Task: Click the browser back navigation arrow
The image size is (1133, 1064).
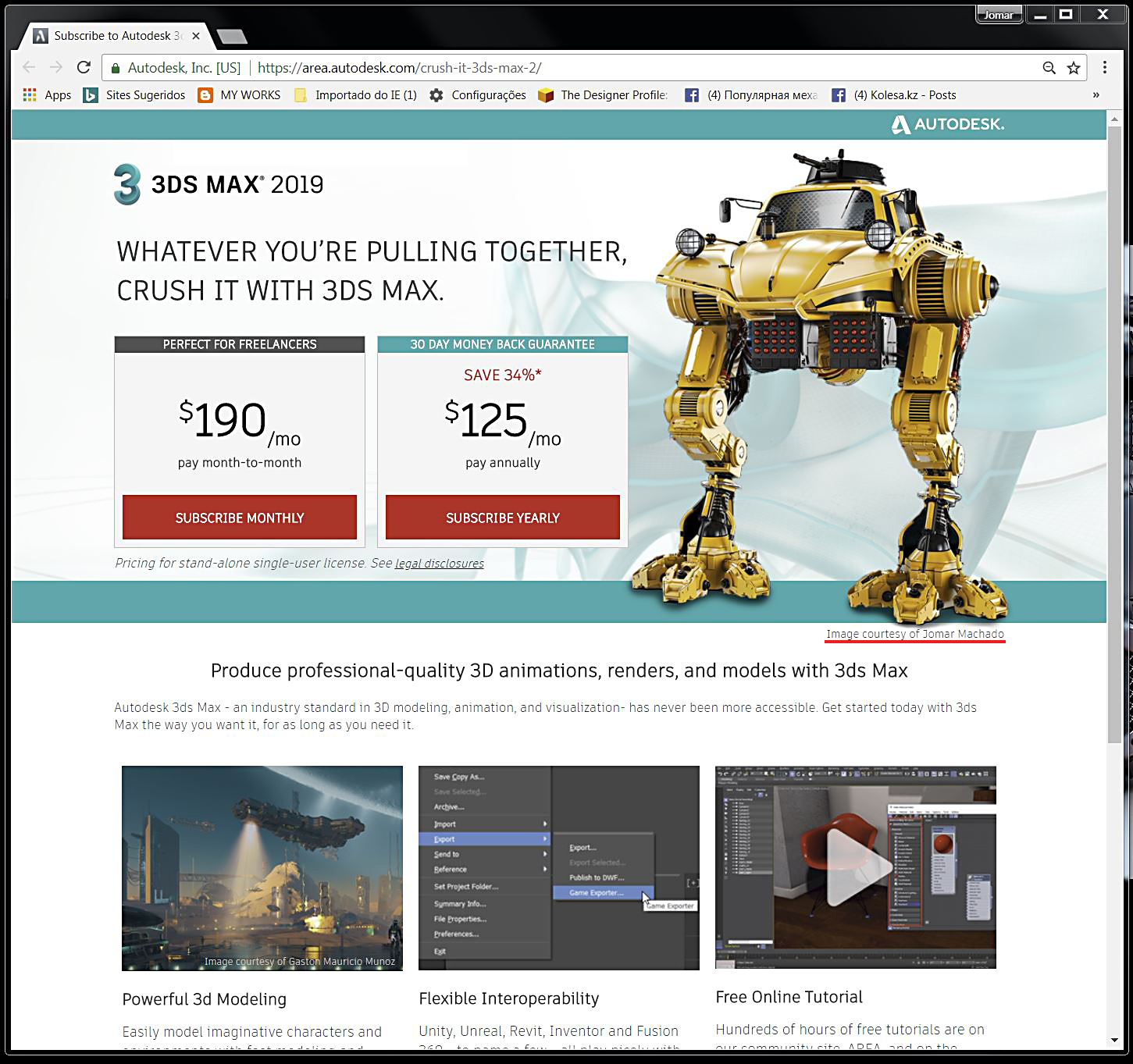Action: click(x=29, y=67)
